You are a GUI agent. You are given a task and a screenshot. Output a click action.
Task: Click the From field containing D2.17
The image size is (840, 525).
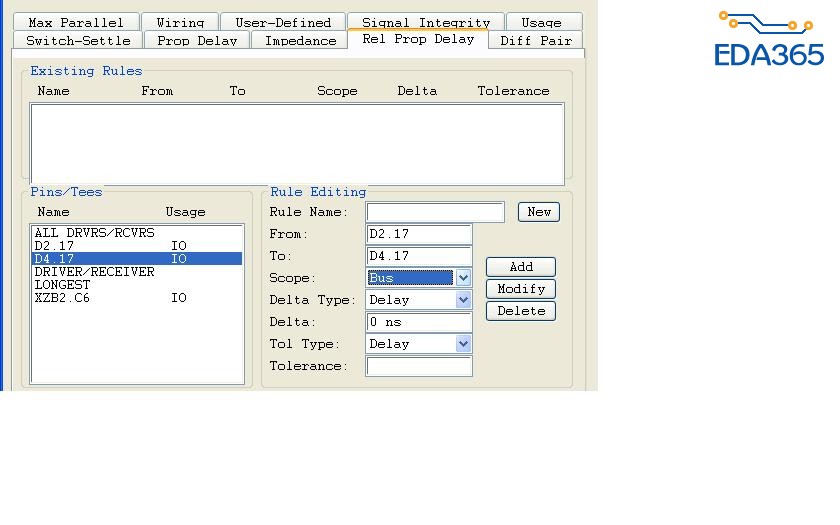pyautogui.click(x=419, y=234)
